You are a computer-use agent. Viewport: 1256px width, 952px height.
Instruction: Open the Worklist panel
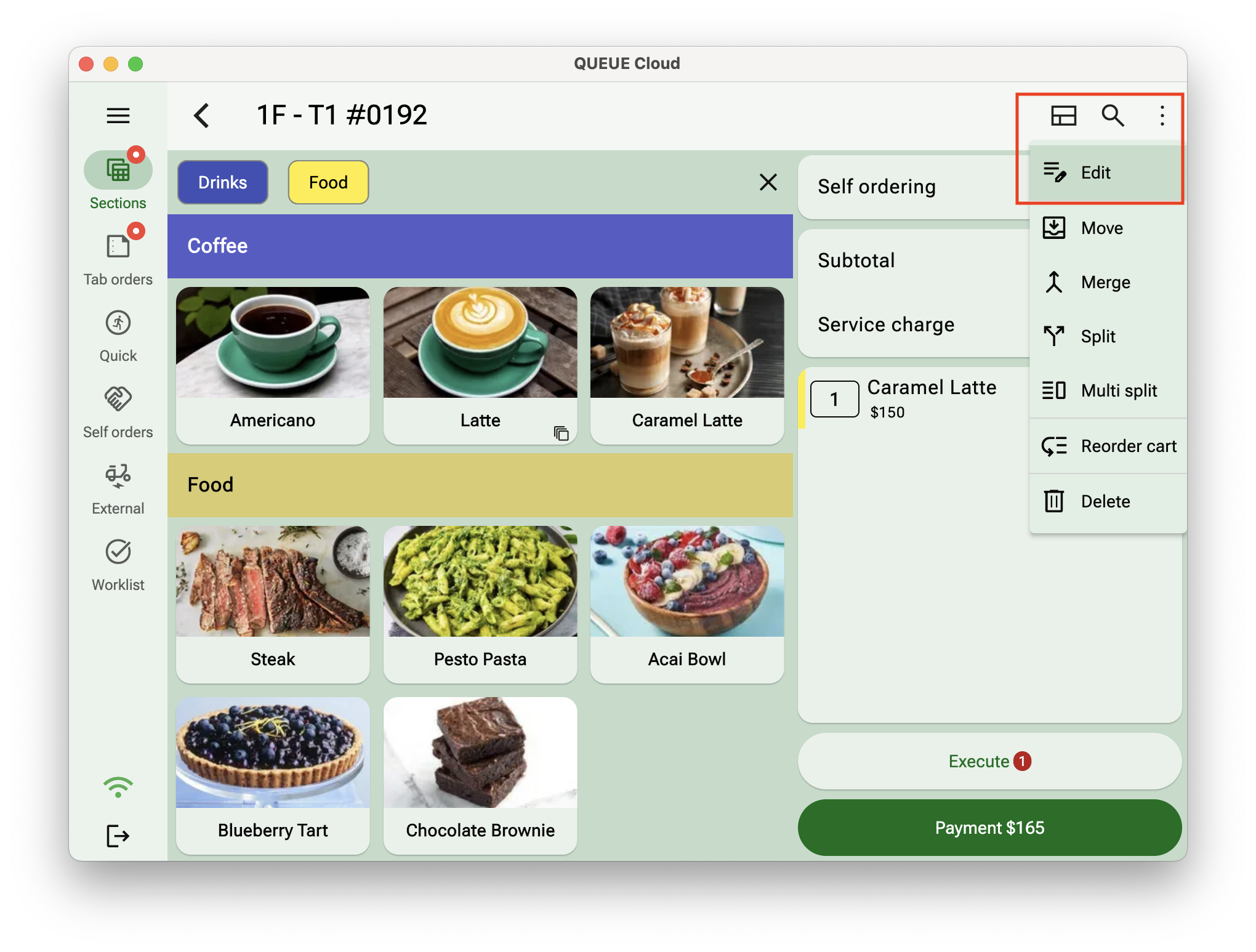pos(118,563)
